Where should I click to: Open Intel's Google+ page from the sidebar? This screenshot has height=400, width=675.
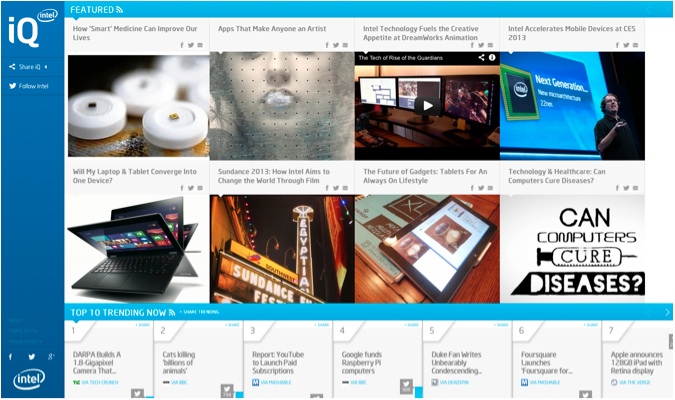click(x=50, y=356)
